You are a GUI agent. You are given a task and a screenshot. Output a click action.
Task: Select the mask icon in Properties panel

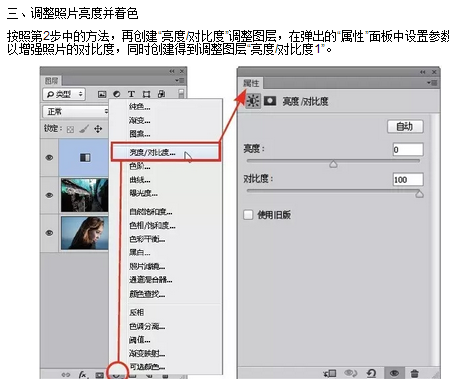(270, 100)
